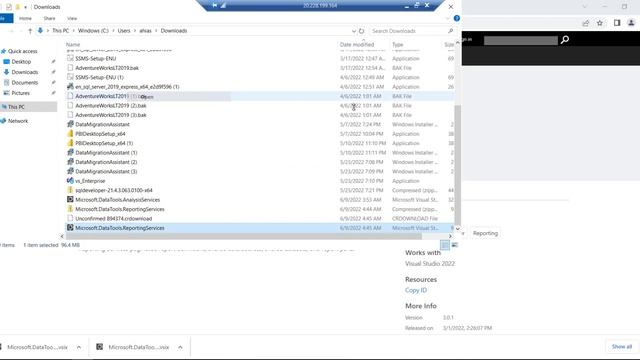Open Quick Access Toolbar customize dropdown

[25, 7]
